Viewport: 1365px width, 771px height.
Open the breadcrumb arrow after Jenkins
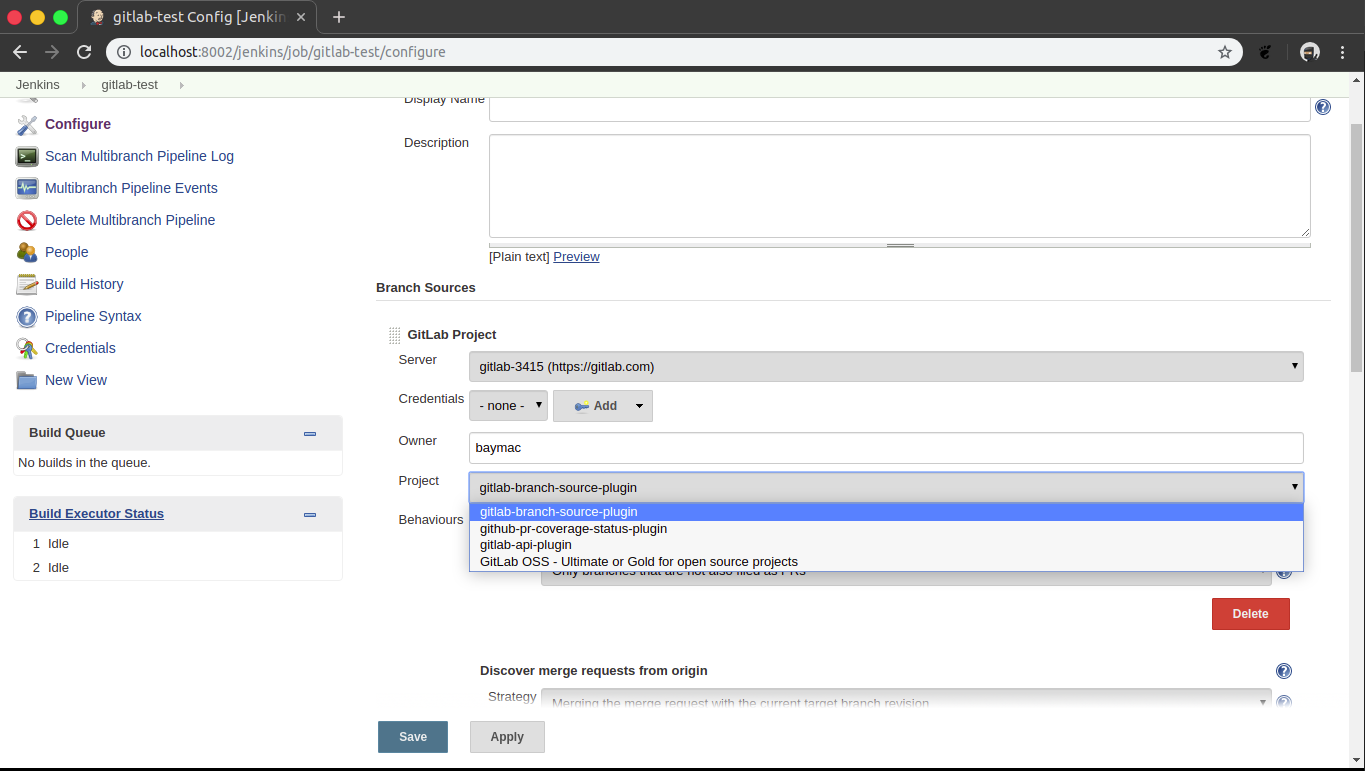tap(83, 85)
